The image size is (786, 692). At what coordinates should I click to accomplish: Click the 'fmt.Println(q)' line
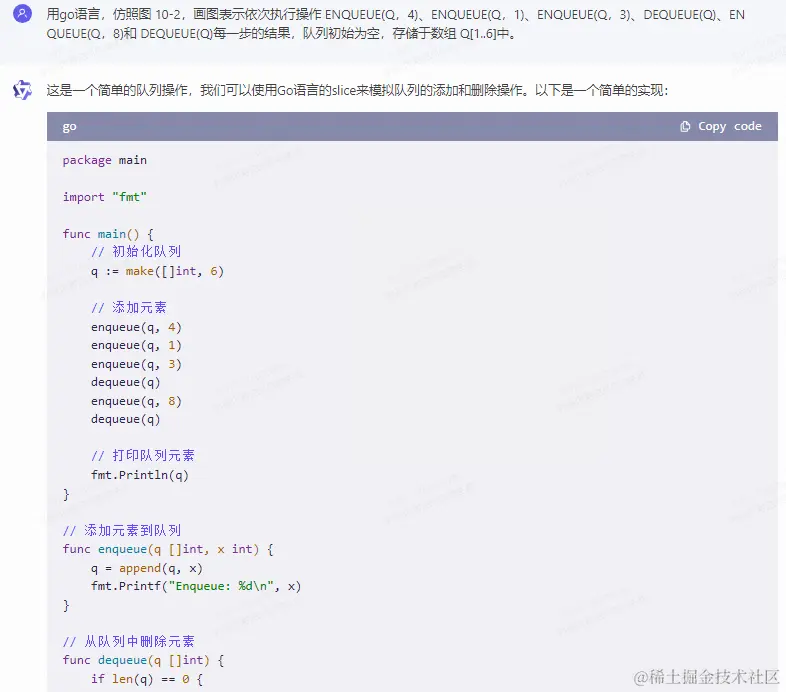pos(139,475)
